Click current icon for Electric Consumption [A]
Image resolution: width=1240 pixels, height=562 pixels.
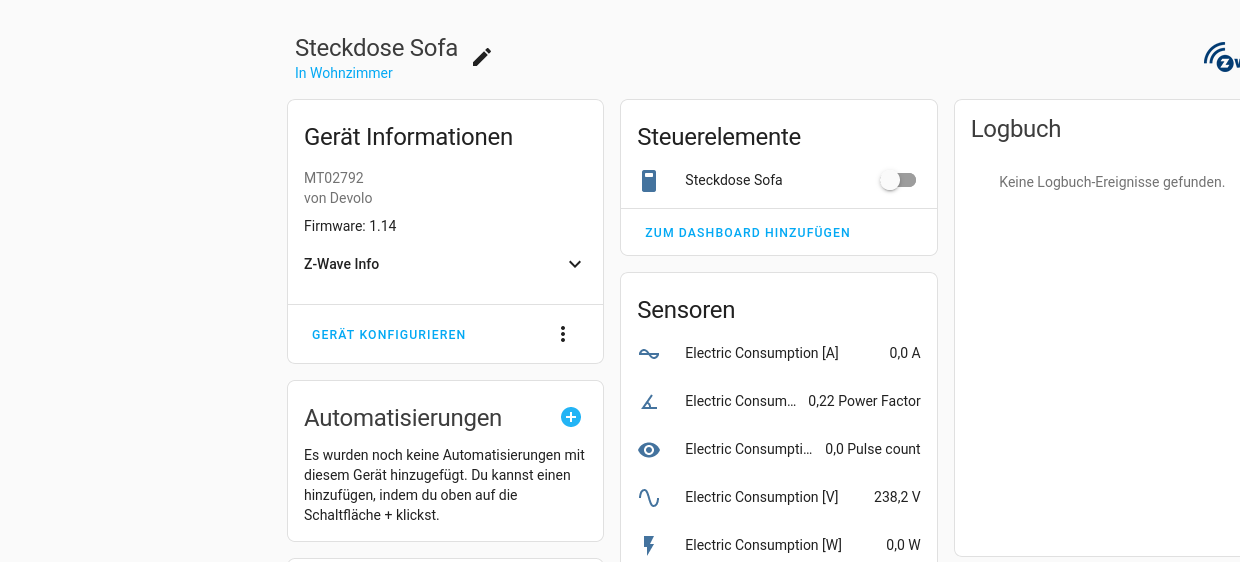click(x=649, y=353)
